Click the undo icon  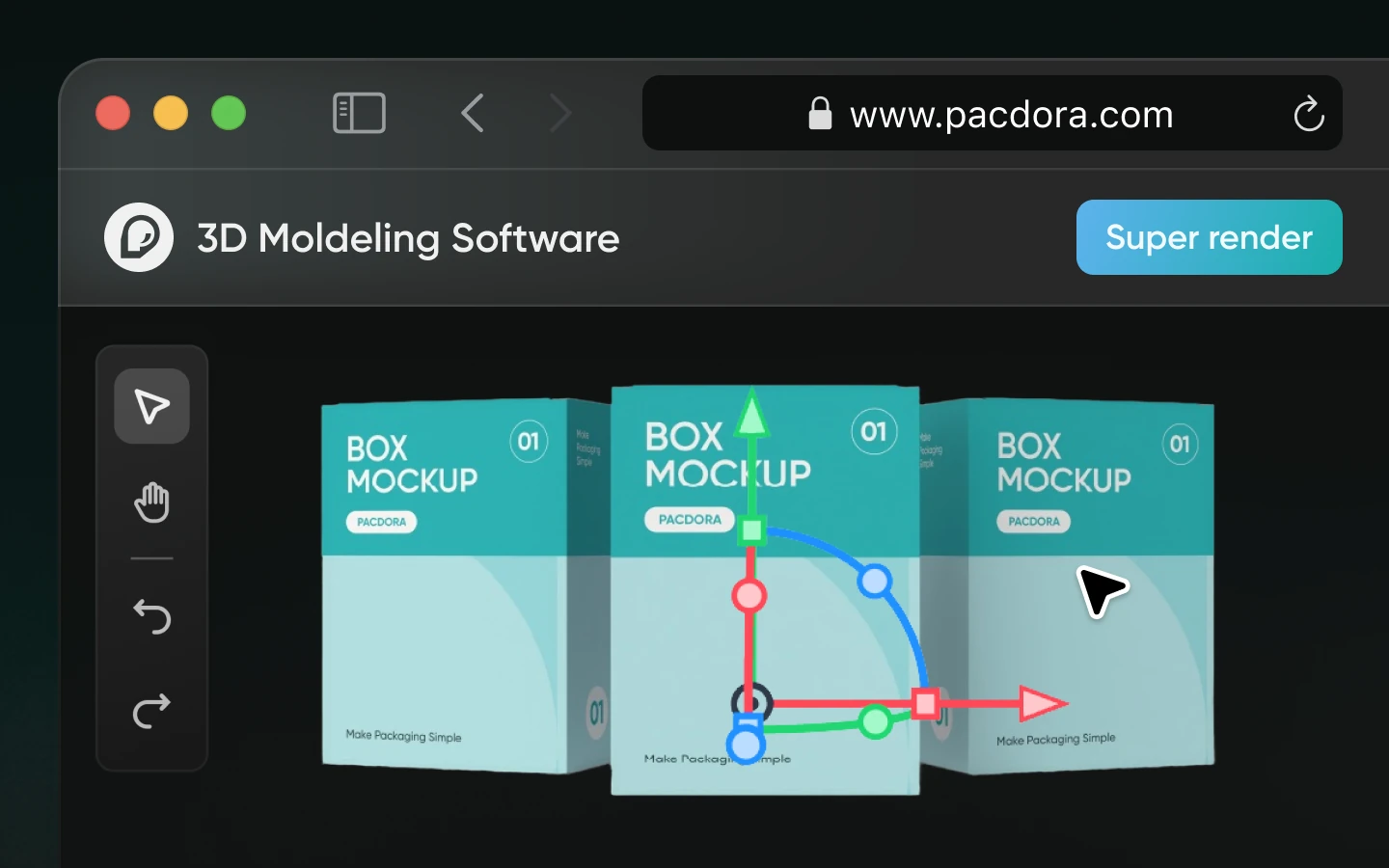pos(151,617)
